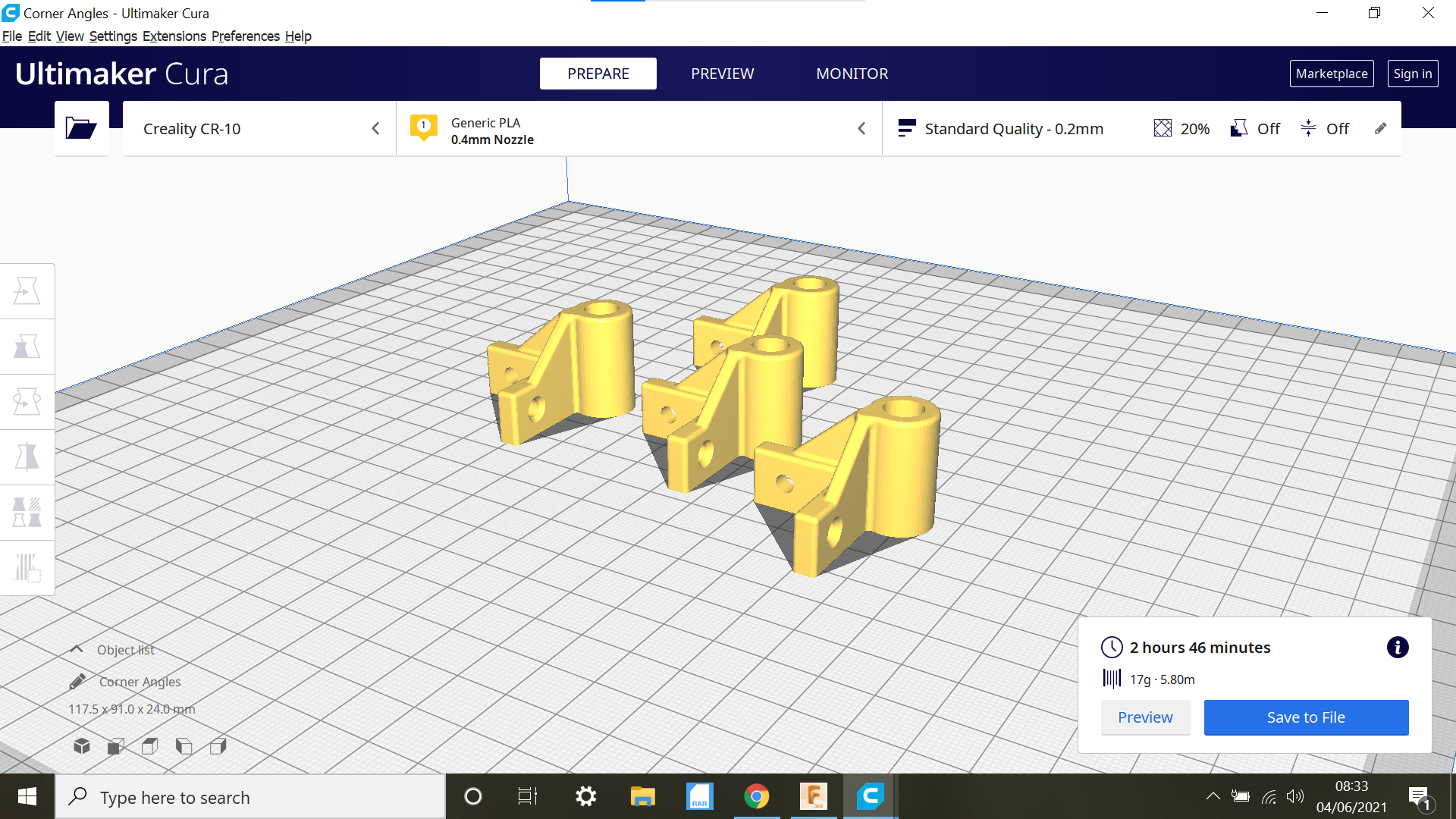1456x819 pixels.
Task: Switch to the PREVIEW stage tab
Action: (722, 74)
